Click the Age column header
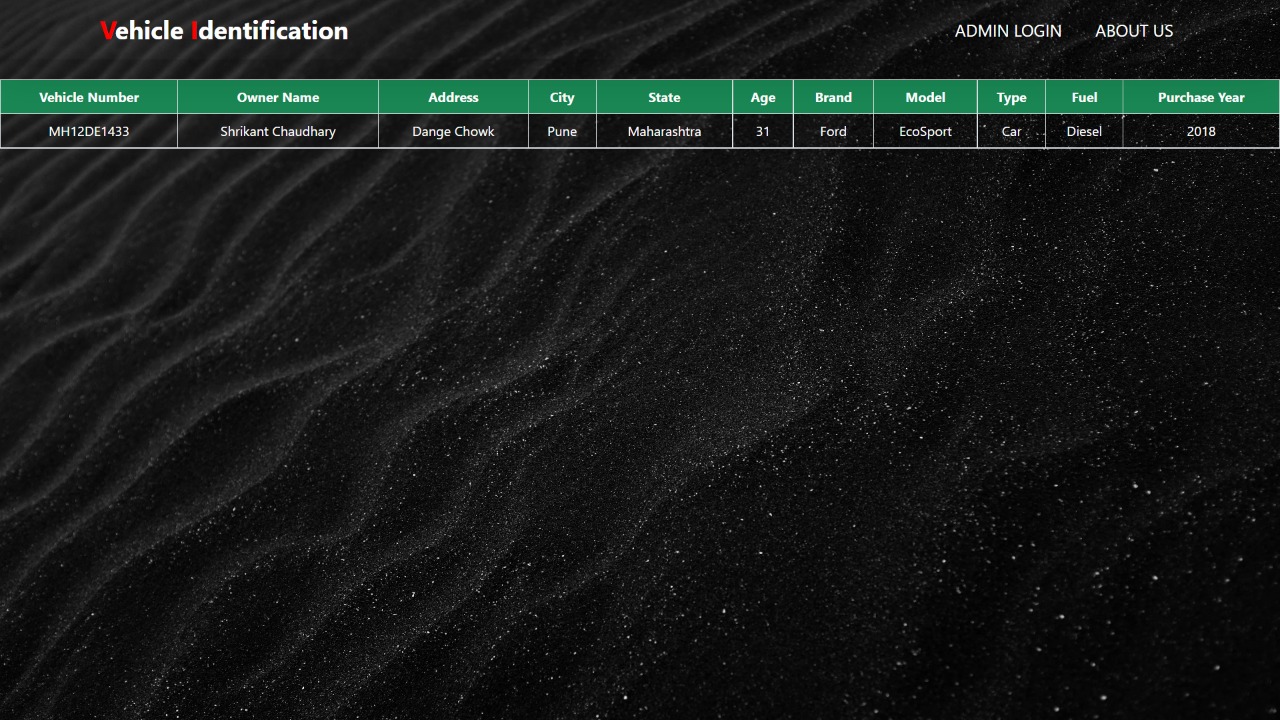Image resolution: width=1280 pixels, height=720 pixels. (762, 97)
